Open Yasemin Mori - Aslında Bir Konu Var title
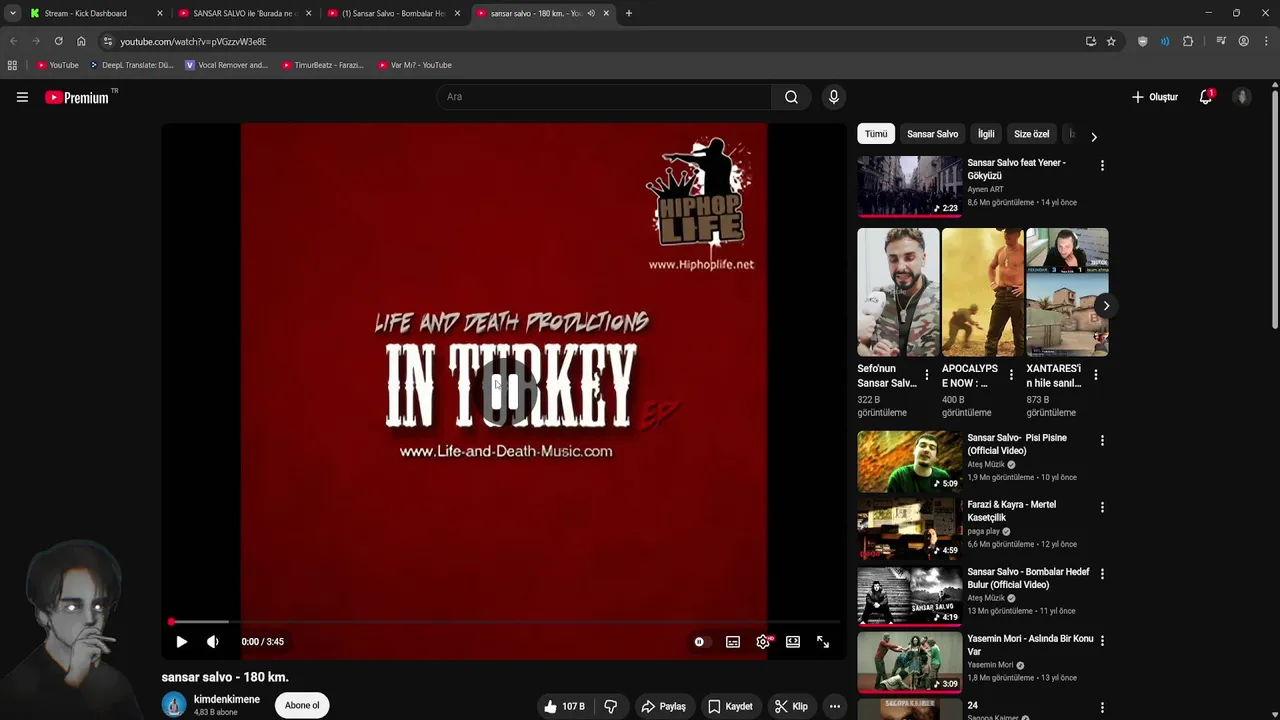Image resolution: width=1280 pixels, height=720 pixels. tap(1030, 645)
